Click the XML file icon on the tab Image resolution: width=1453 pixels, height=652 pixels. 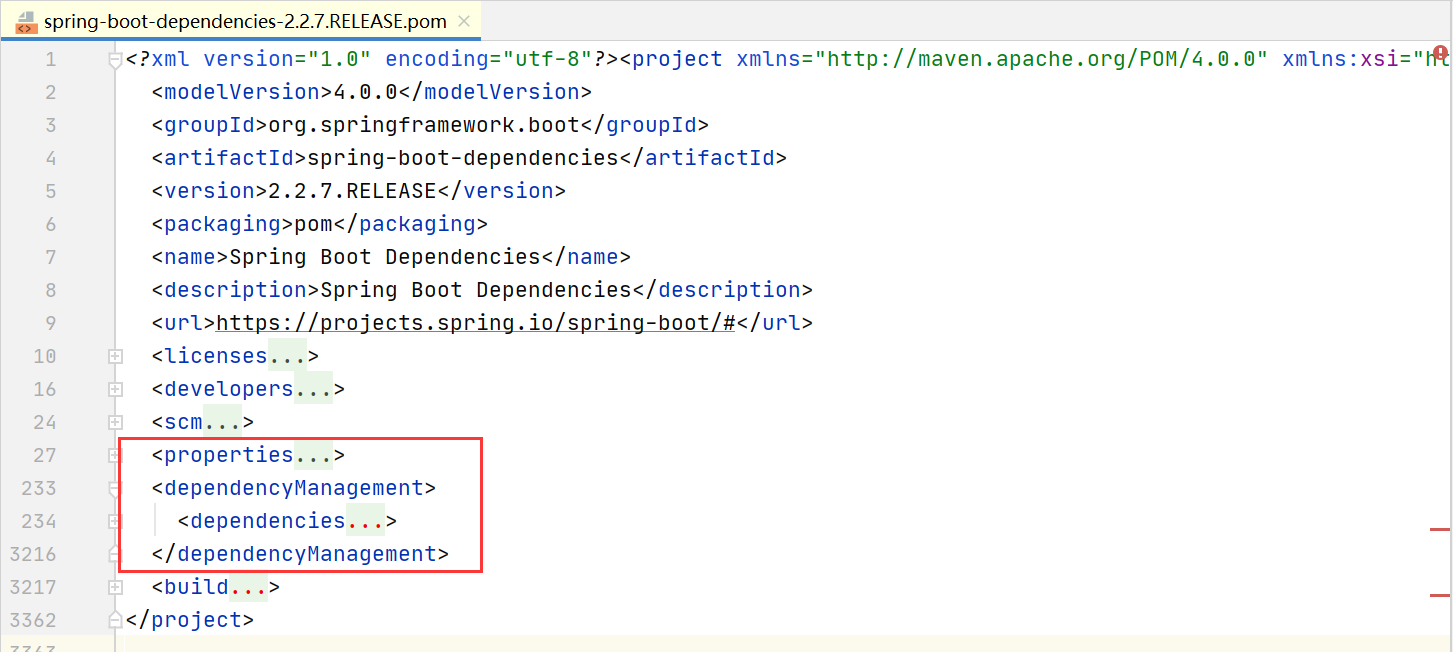(x=27, y=22)
